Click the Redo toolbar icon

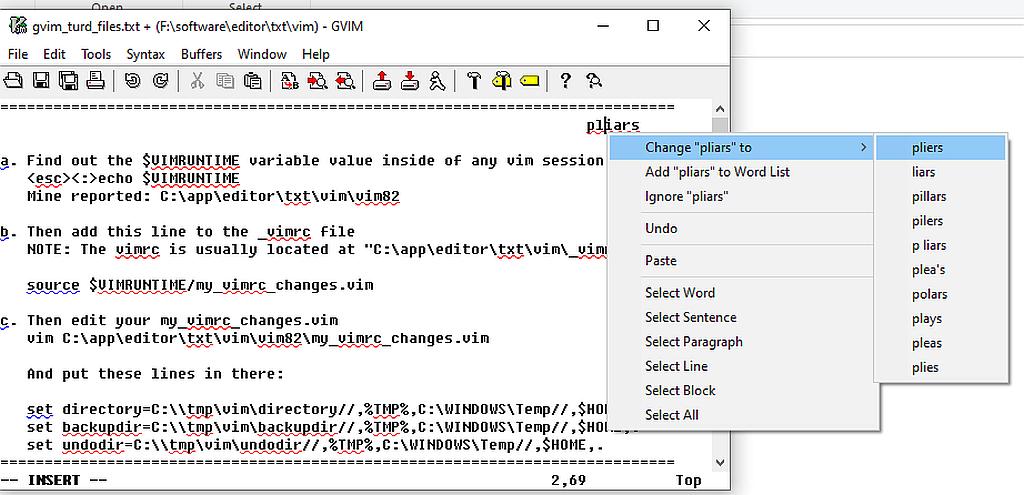[160, 81]
